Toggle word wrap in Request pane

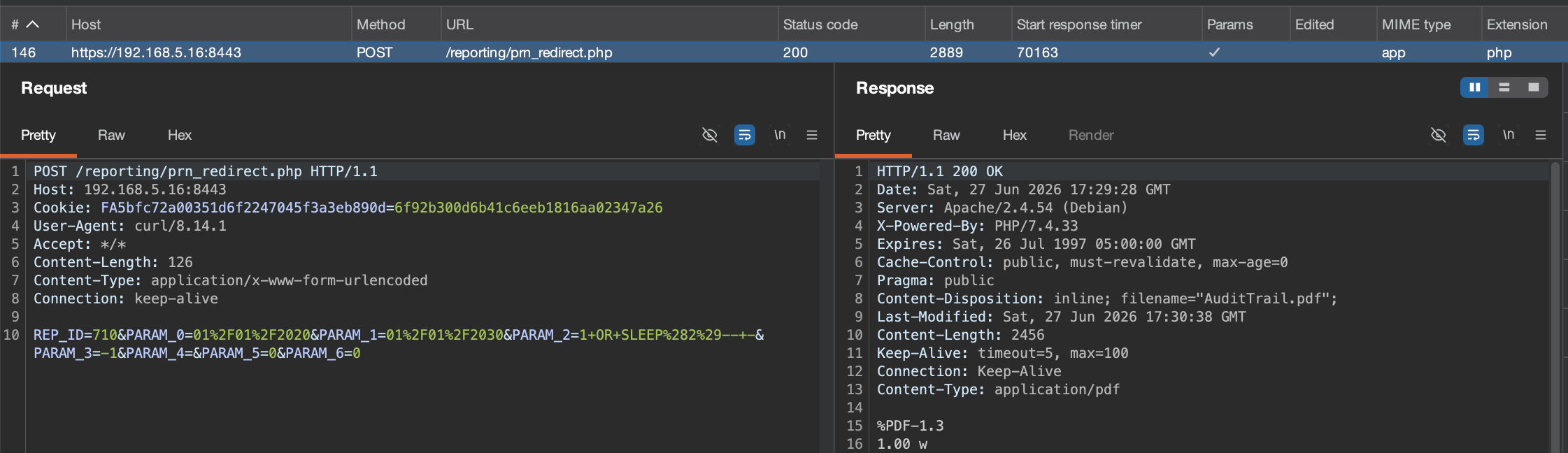(x=745, y=135)
